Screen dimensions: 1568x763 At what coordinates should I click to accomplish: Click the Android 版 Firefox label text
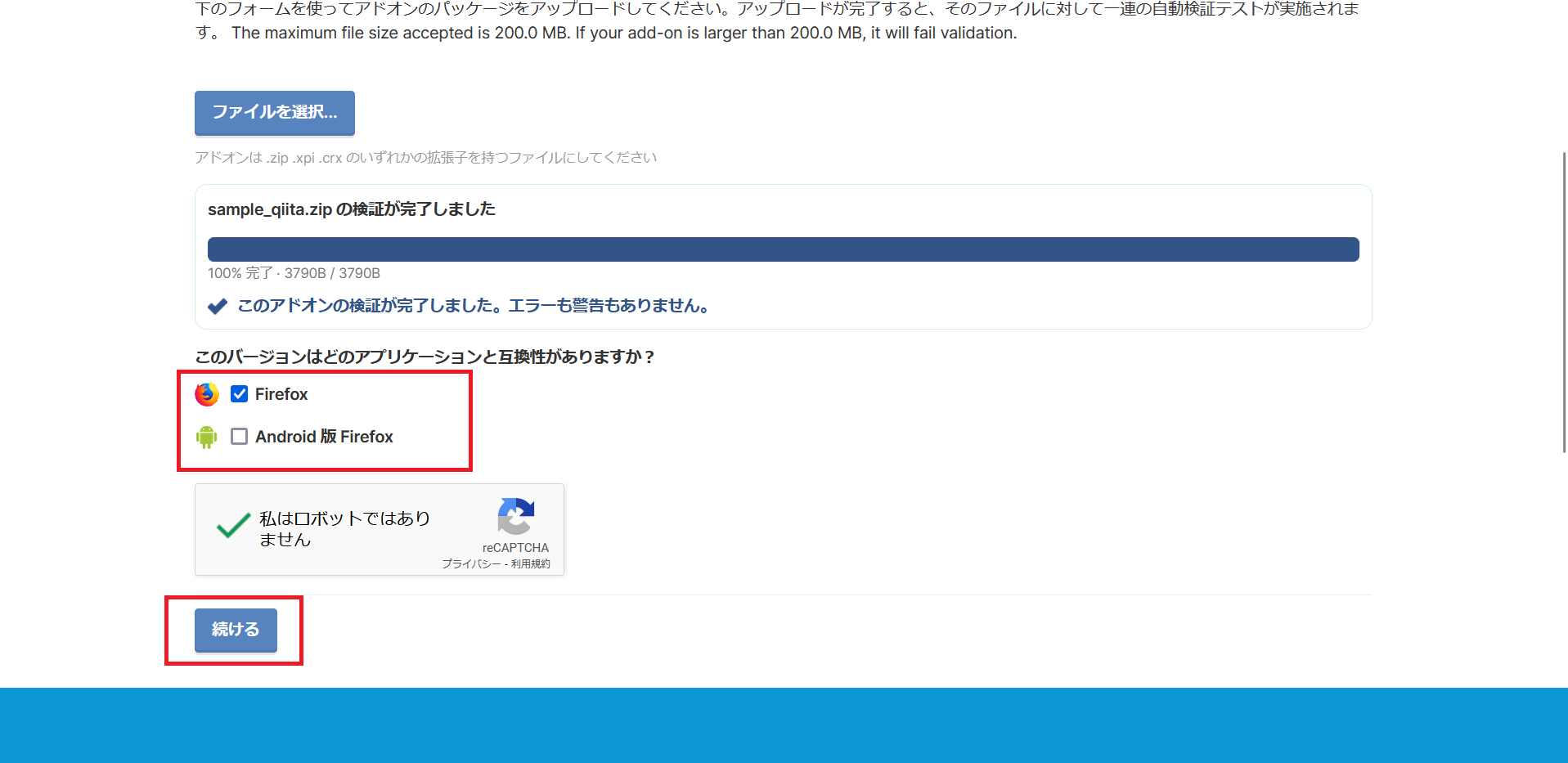(x=324, y=437)
